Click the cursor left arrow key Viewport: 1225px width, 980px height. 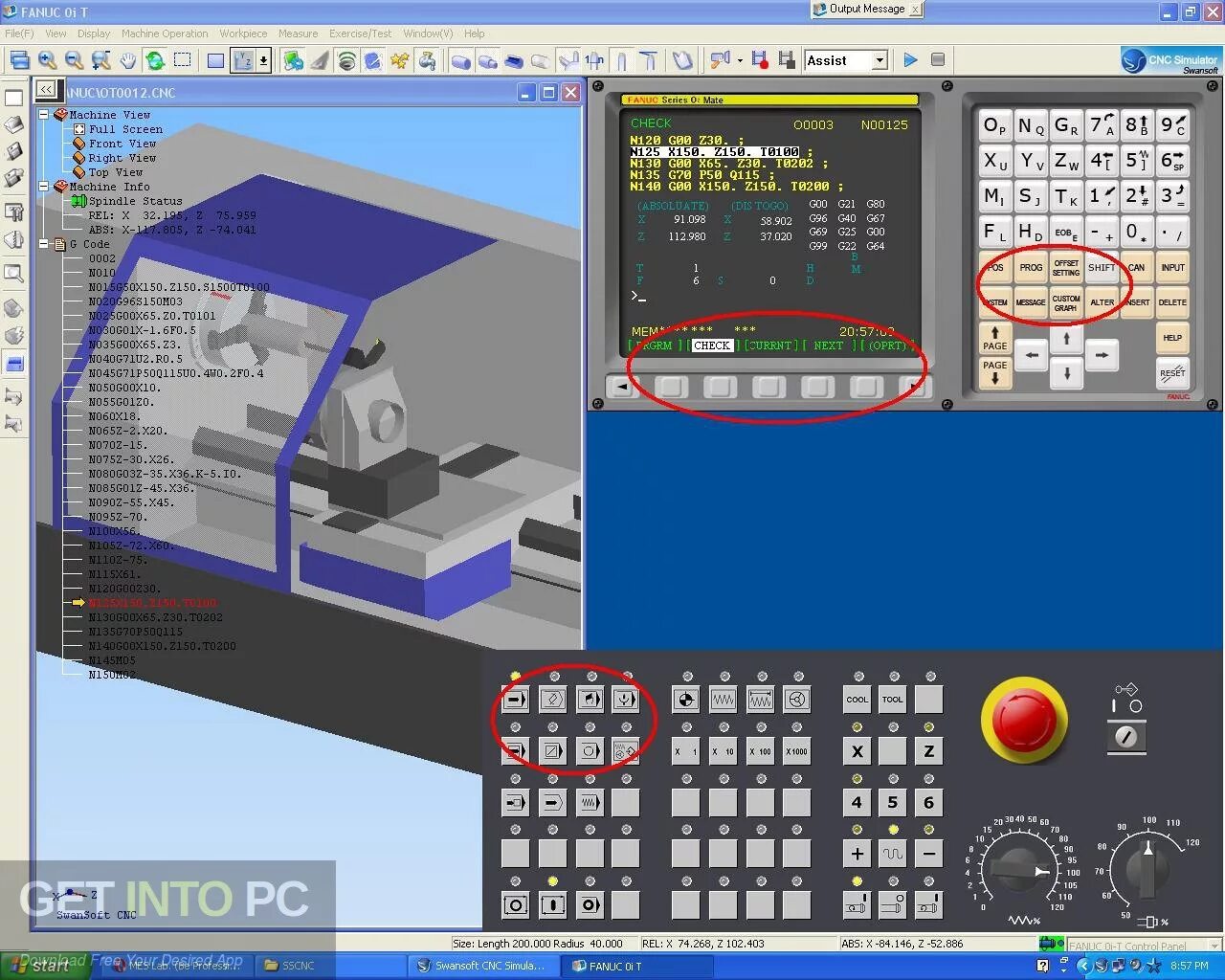coord(1031,355)
